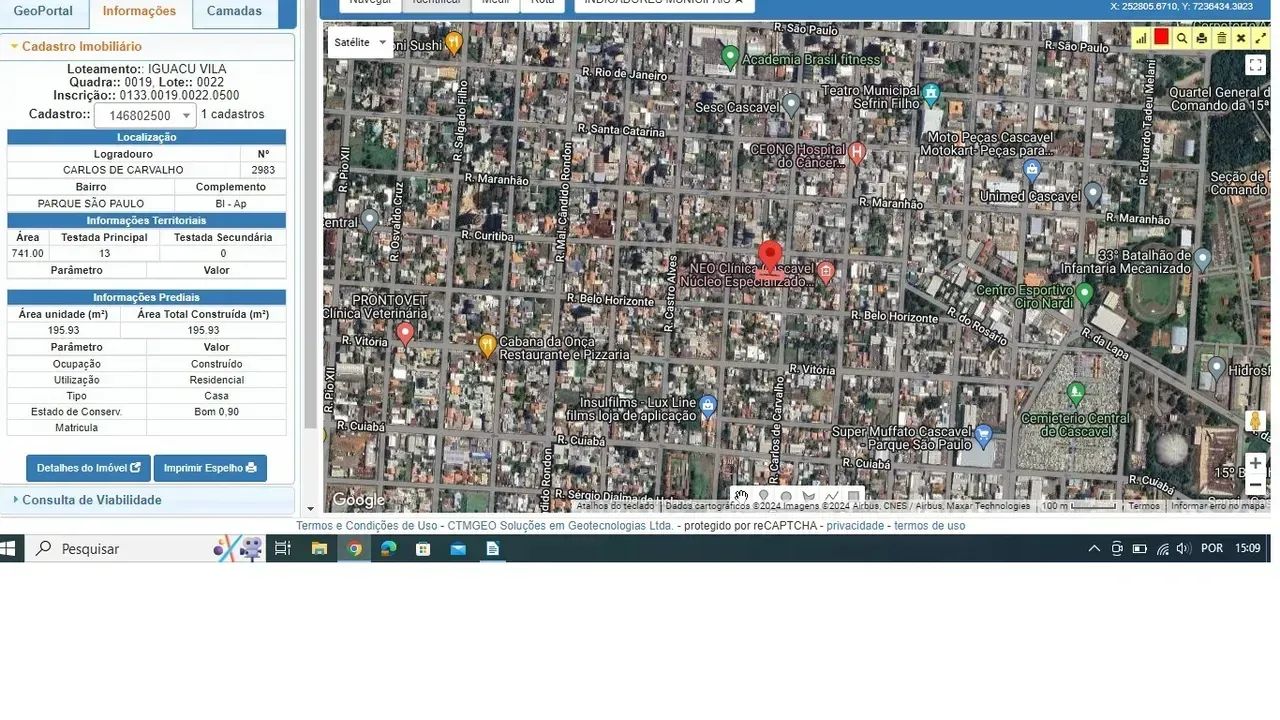Screen dimensions: 1280x720
Task: Click the red property location marker
Action: click(769, 257)
